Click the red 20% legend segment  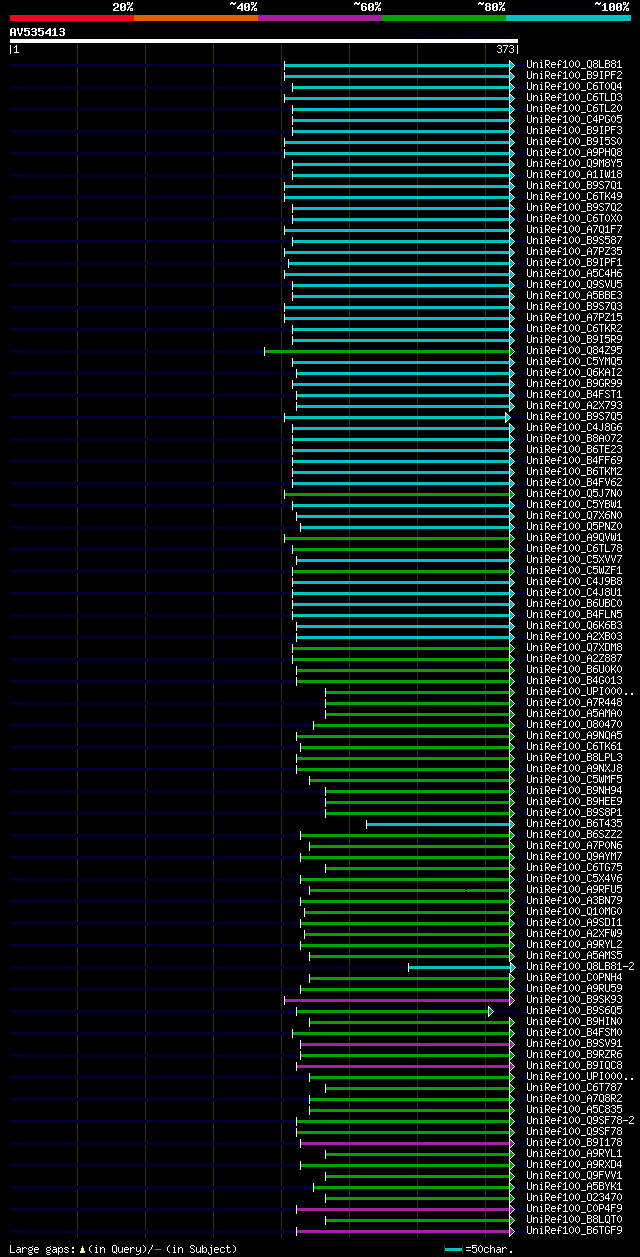[x=71, y=17]
